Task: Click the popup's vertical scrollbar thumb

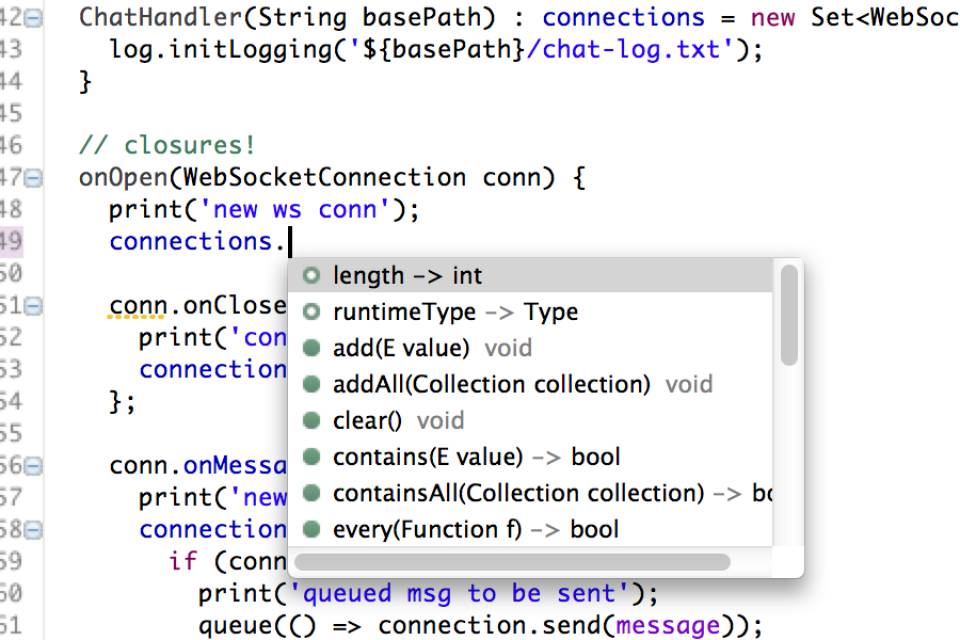Action: [x=789, y=315]
